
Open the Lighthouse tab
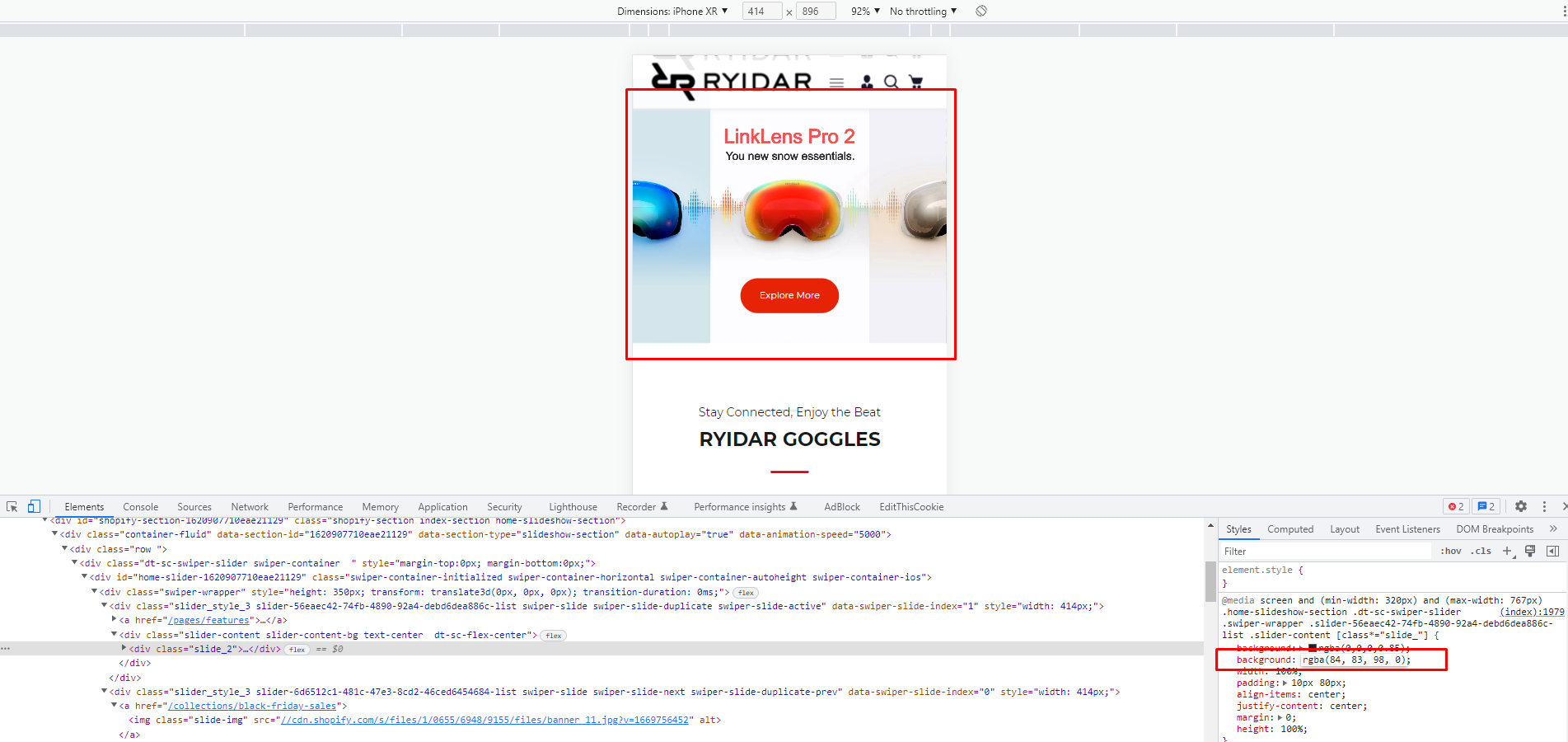point(573,507)
